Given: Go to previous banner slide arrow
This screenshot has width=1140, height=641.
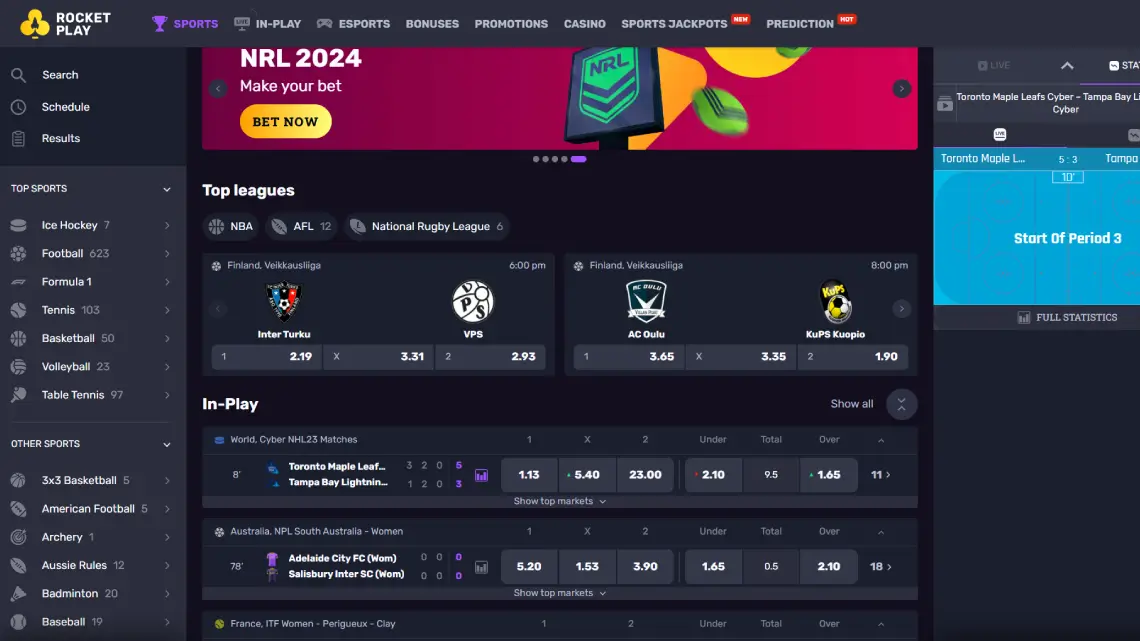Looking at the screenshot, I should click(x=218, y=89).
